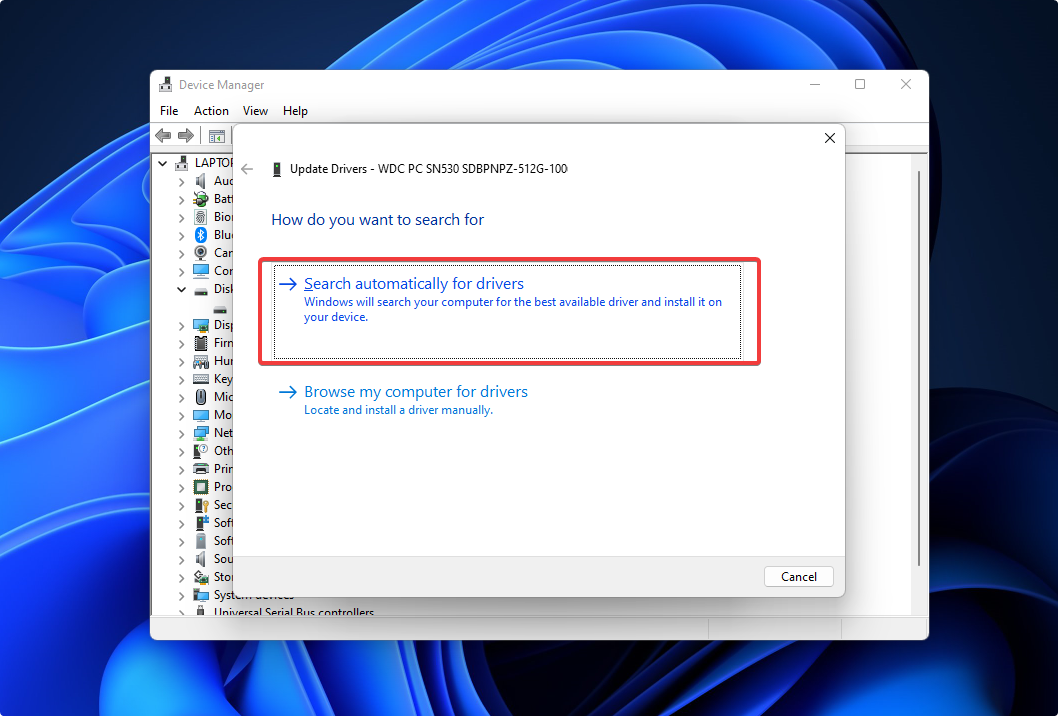Click the LAPTOP root node label
This screenshot has width=1058, height=716.
tap(213, 163)
